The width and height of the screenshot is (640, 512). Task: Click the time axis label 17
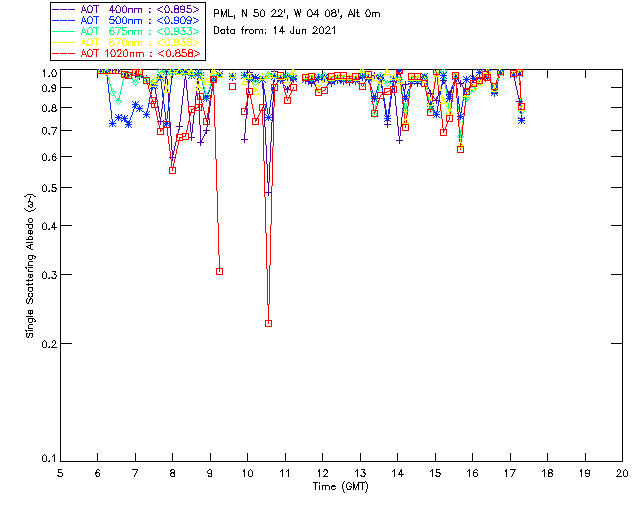[x=510, y=473]
